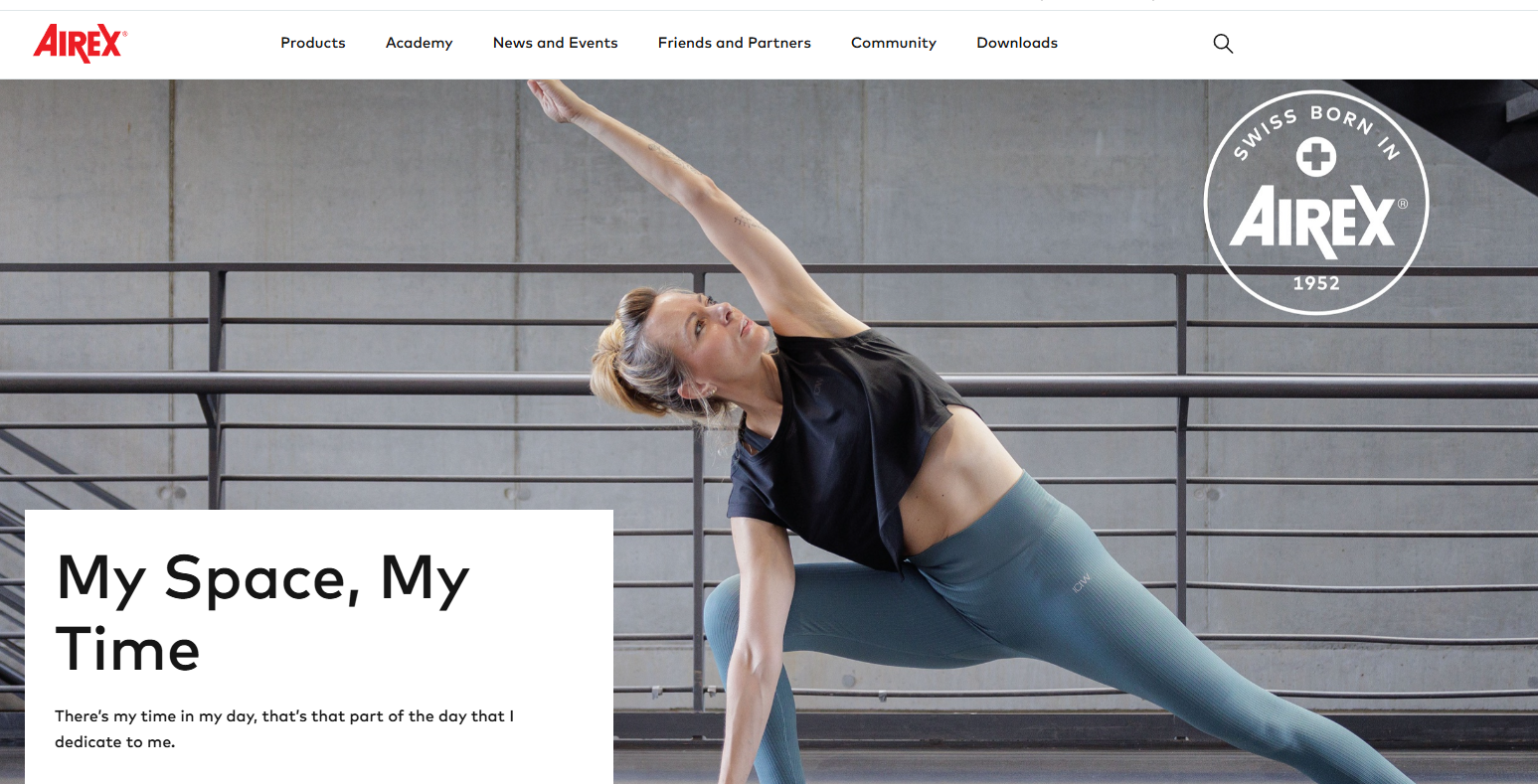1538x784 pixels.
Task: Click the My Space, My Time headline
Action: (262, 613)
